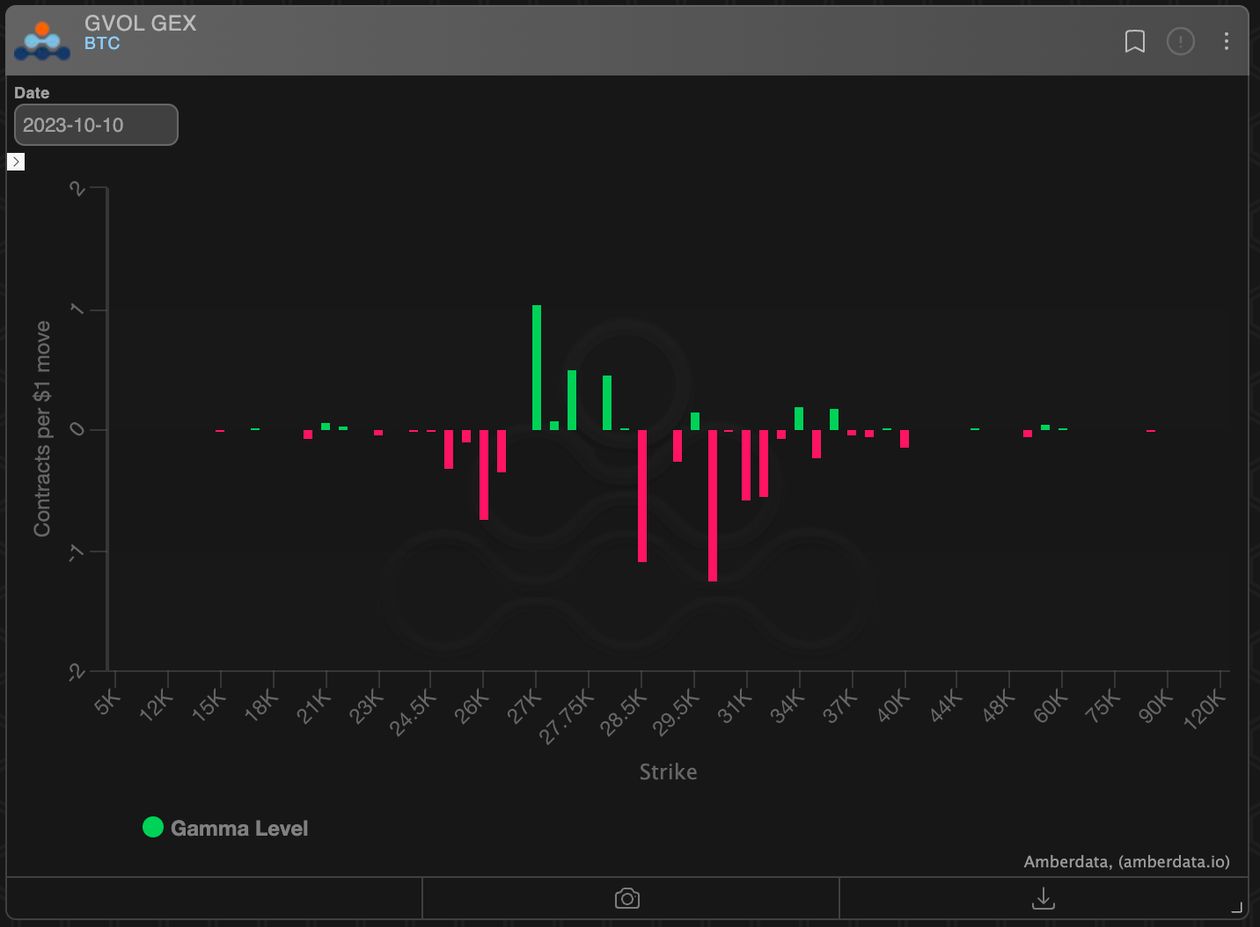Click the GVOL logo icon
Viewport: 1260px width, 927px height.
[x=42, y=41]
